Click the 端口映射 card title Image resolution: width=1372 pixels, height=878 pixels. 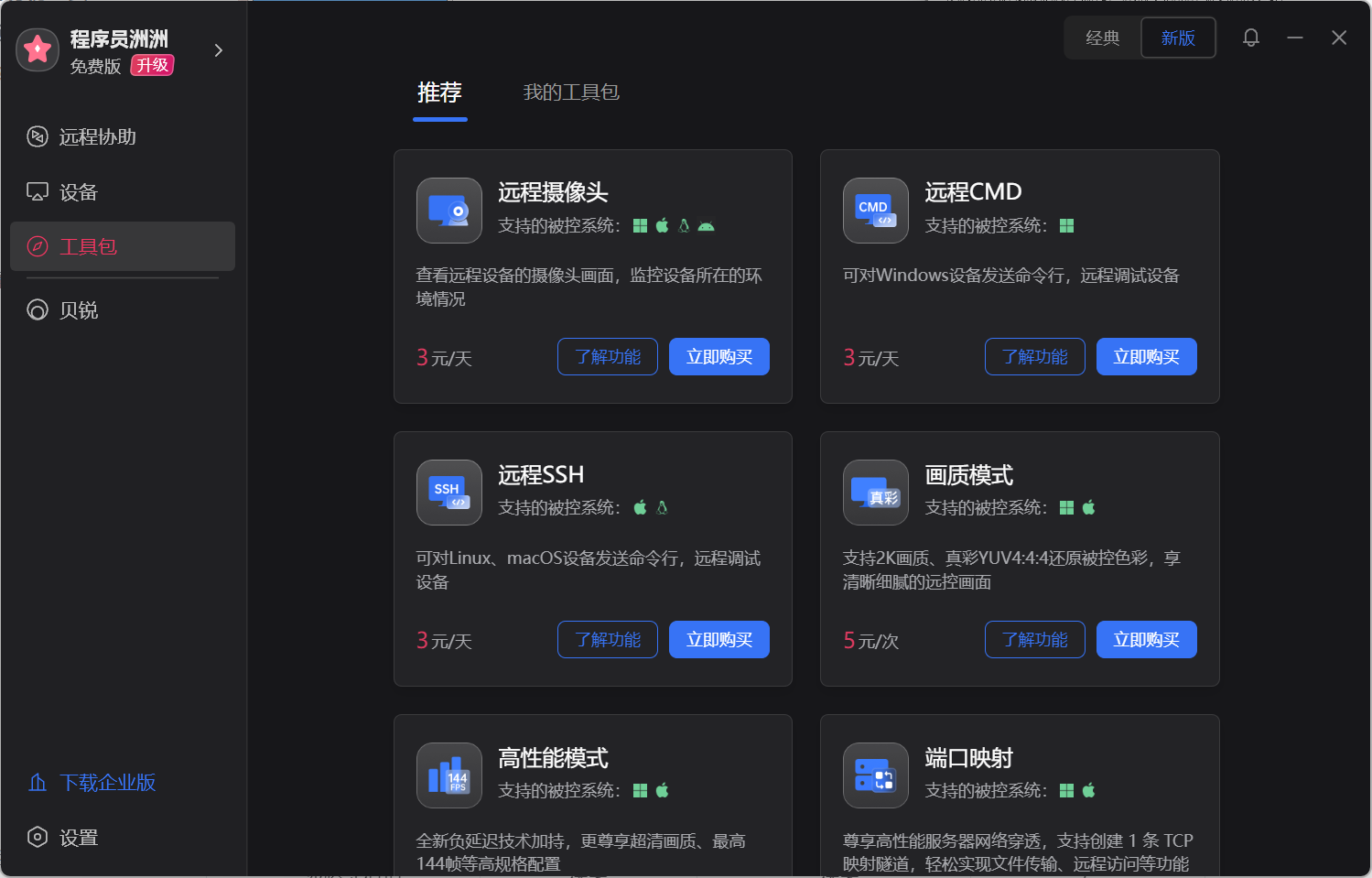(x=969, y=758)
